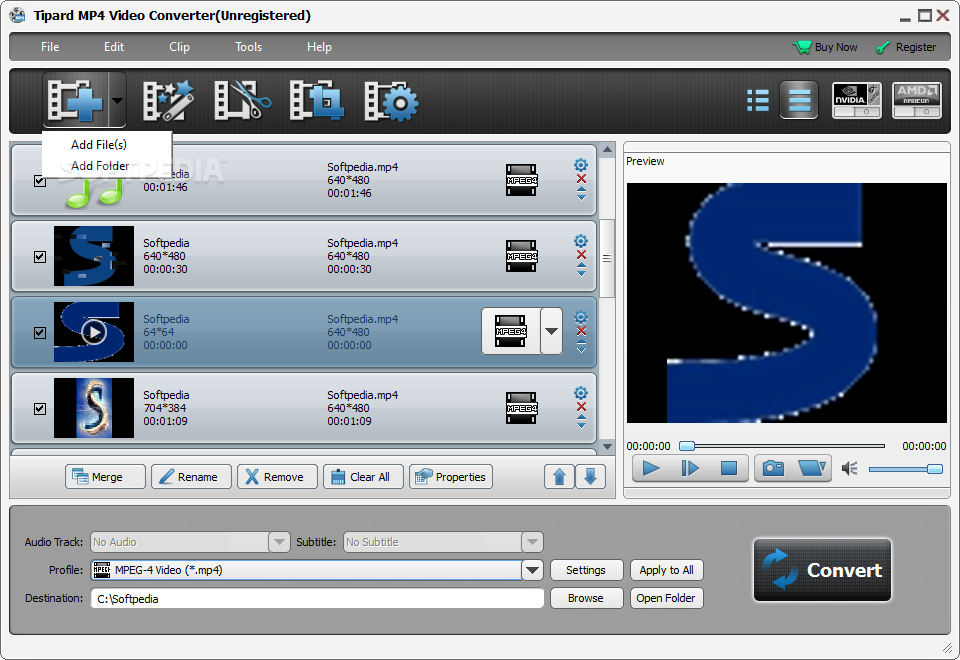Open the Help menu

319,47
